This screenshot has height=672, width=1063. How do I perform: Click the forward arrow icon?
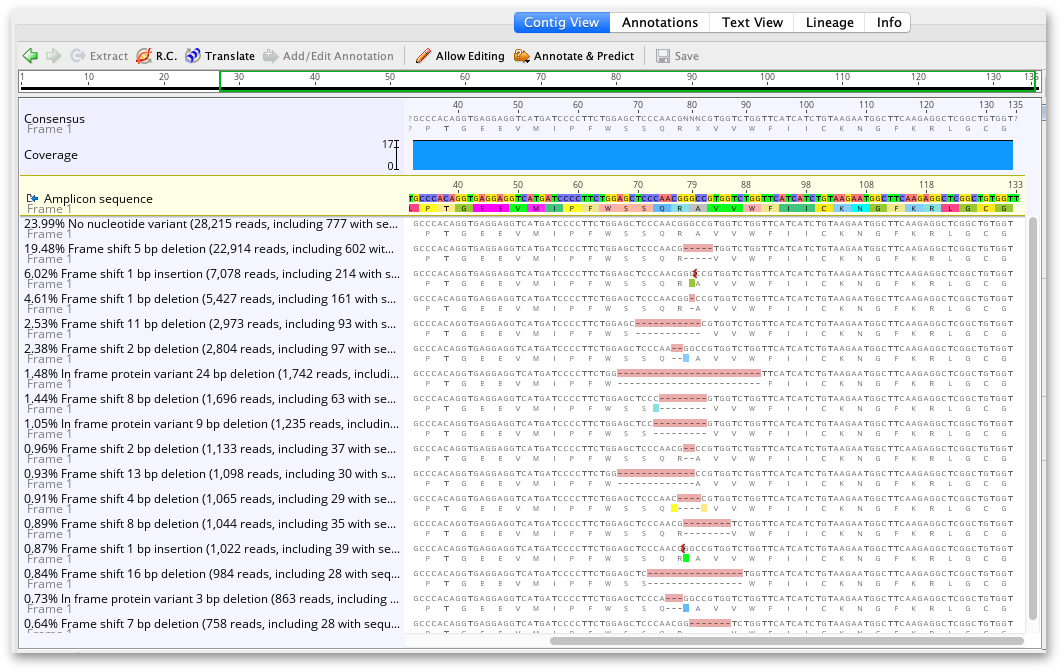(54, 56)
